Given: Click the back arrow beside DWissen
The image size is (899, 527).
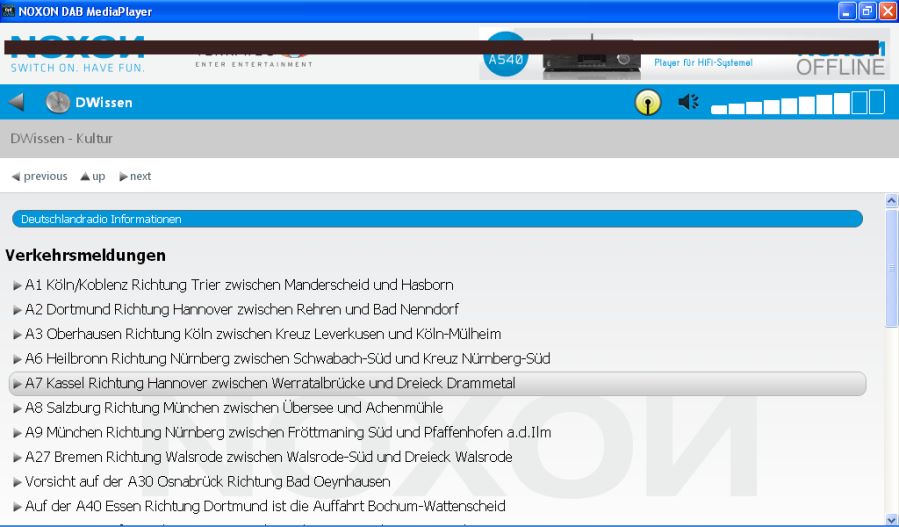Looking at the screenshot, I should click(17, 102).
